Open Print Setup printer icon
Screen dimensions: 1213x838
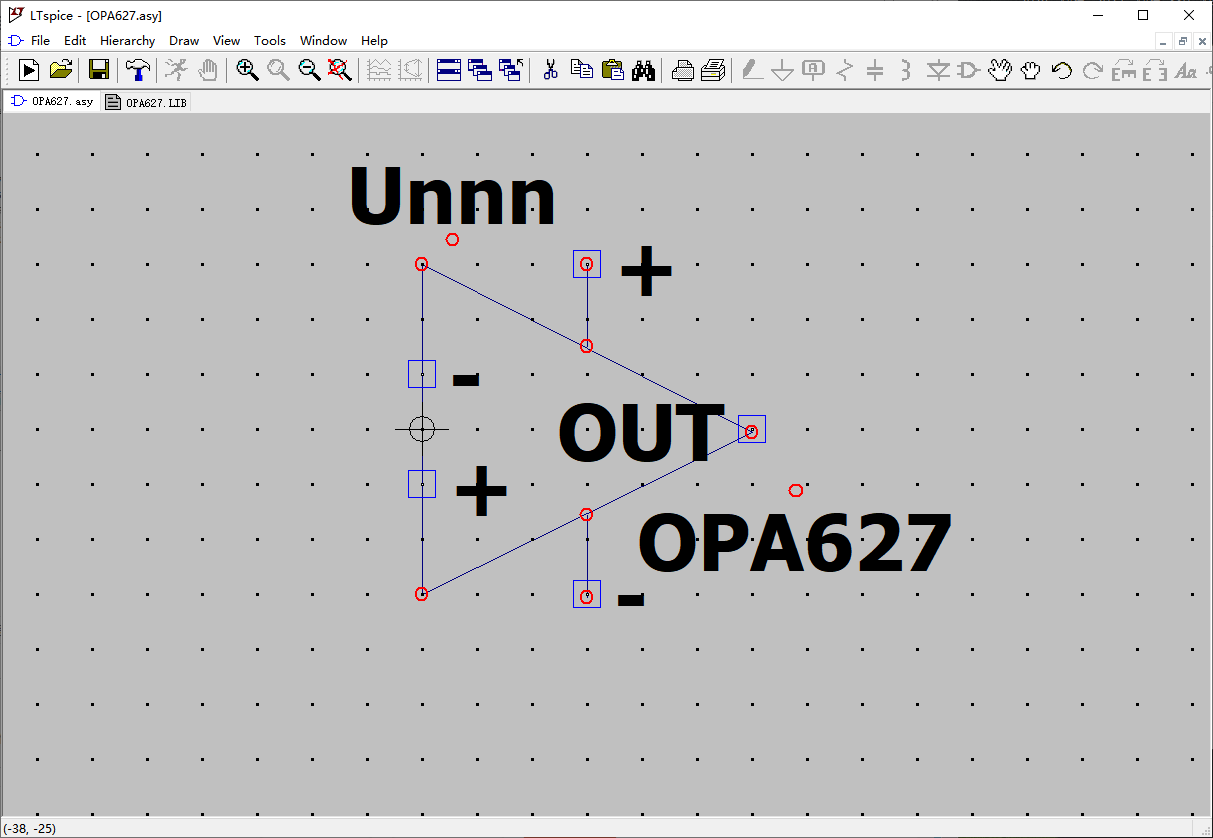683,70
